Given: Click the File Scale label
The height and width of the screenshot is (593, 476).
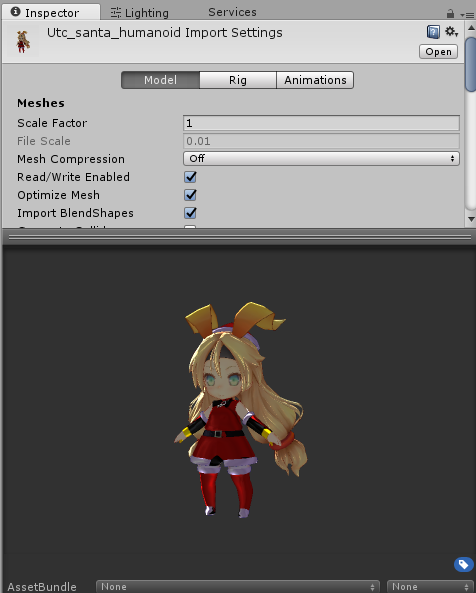Looking at the screenshot, I should (x=44, y=141).
